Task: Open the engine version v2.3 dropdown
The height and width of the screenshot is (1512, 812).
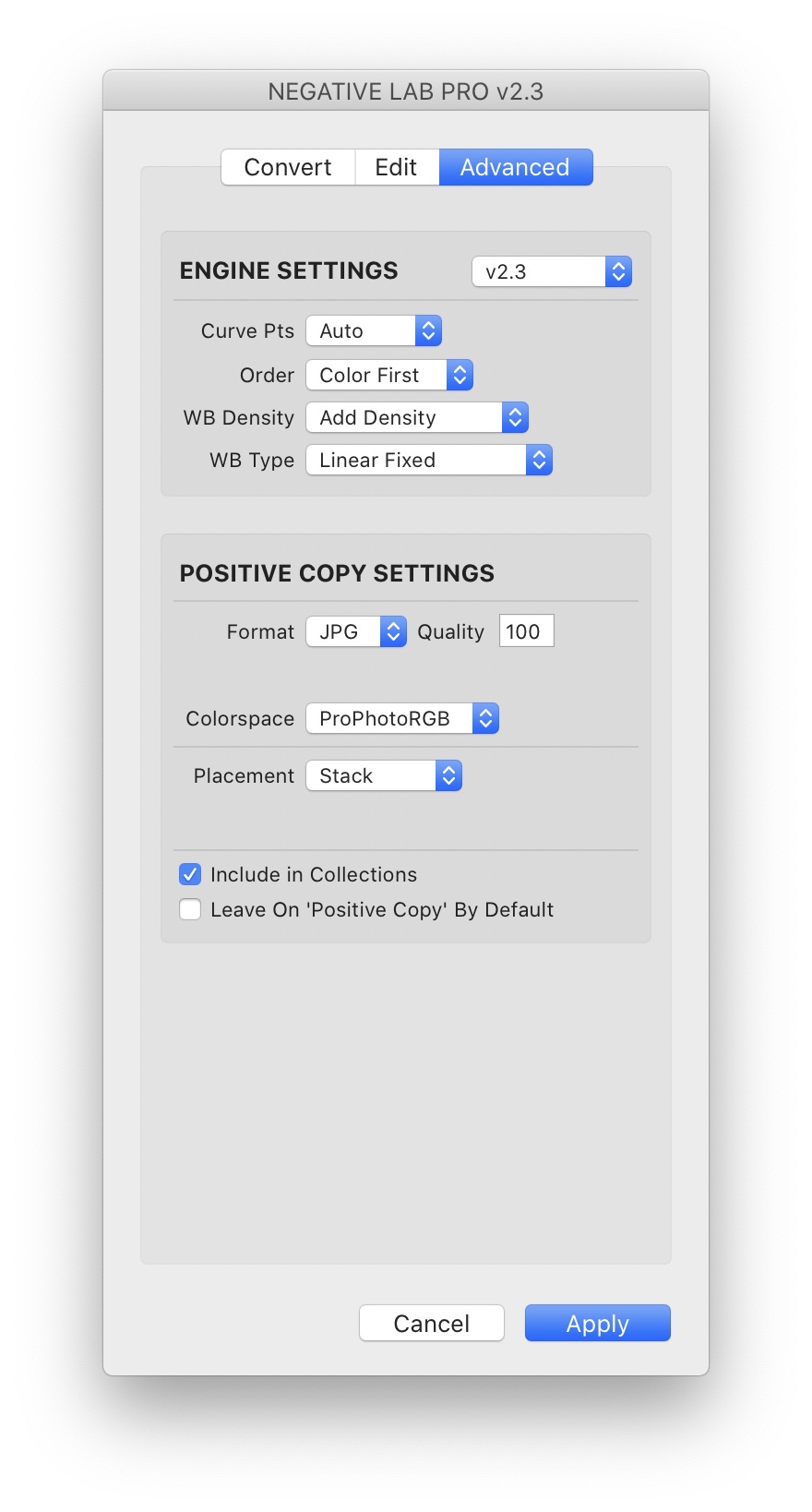Action: pyautogui.click(x=552, y=271)
